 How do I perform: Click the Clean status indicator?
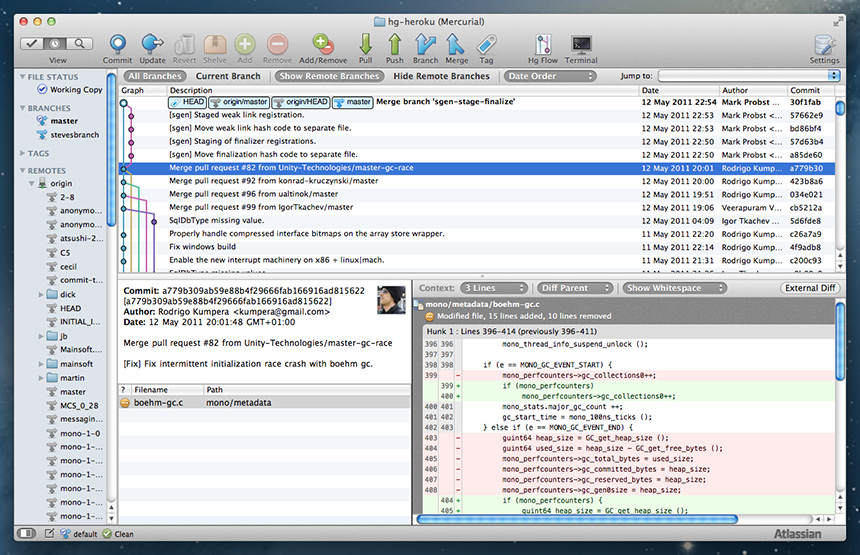pyautogui.click(x=118, y=533)
